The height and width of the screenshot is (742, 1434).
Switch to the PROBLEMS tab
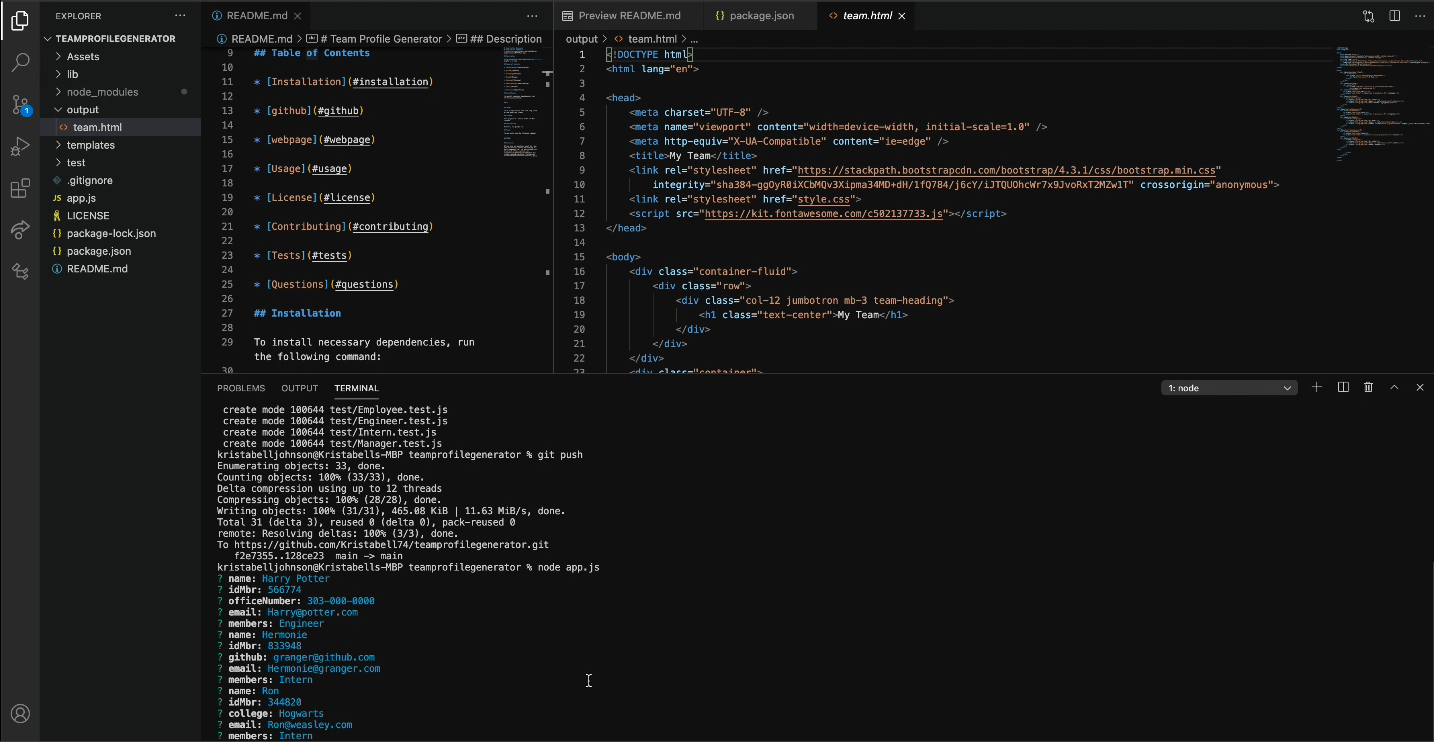[241, 388]
